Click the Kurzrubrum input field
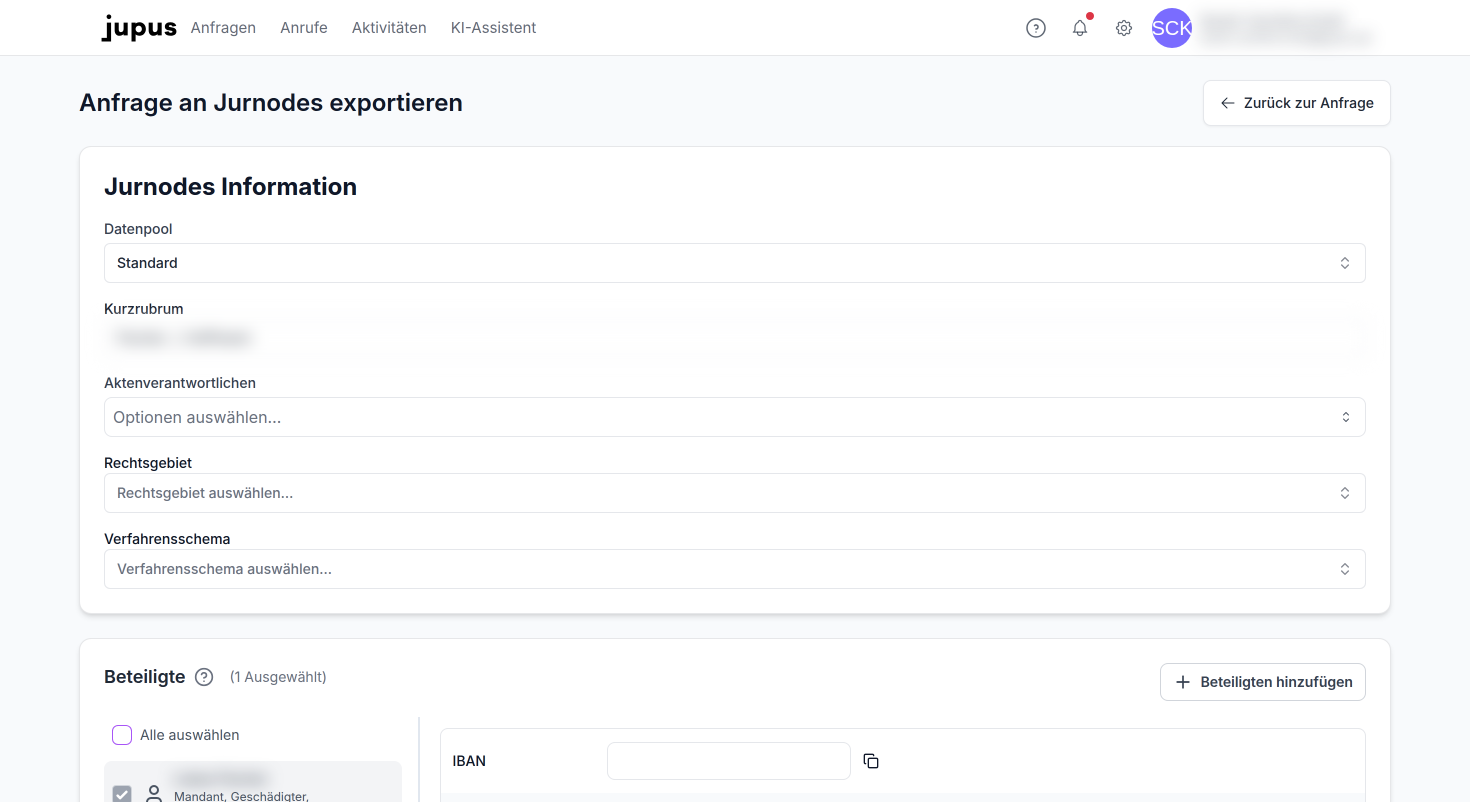1470x802 pixels. (x=735, y=339)
